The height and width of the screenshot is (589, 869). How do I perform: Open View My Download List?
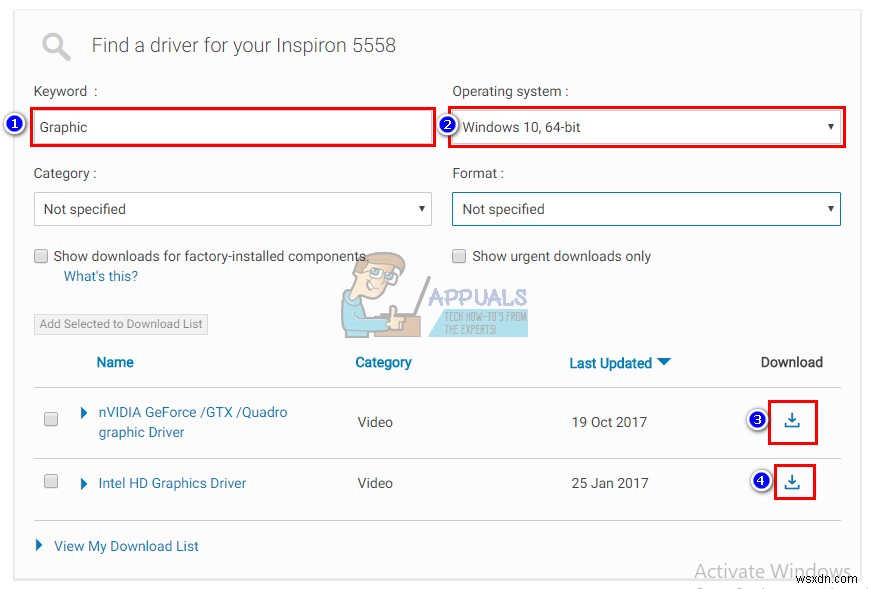click(x=126, y=546)
